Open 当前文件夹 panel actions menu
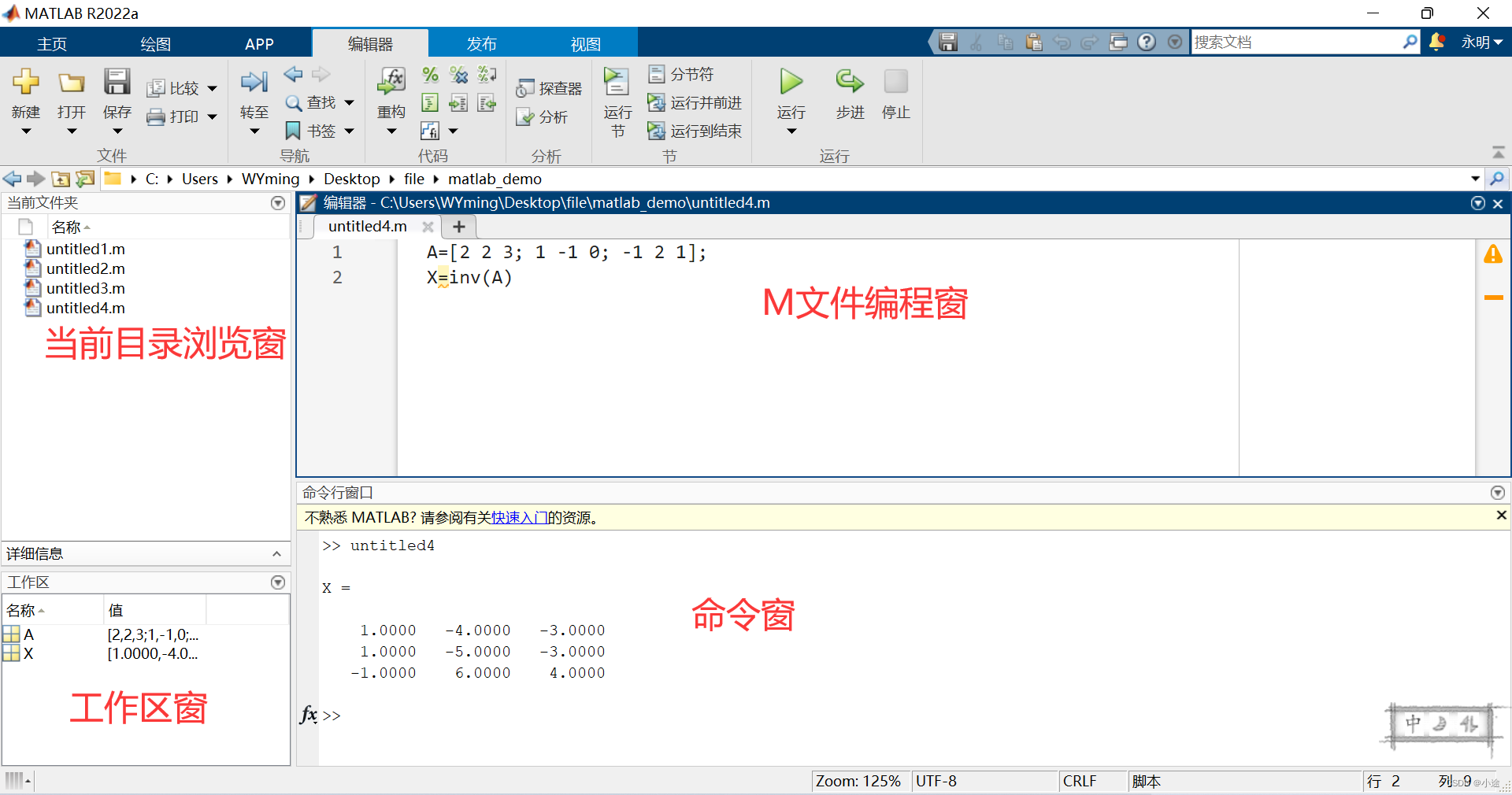 pyautogui.click(x=277, y=203)
